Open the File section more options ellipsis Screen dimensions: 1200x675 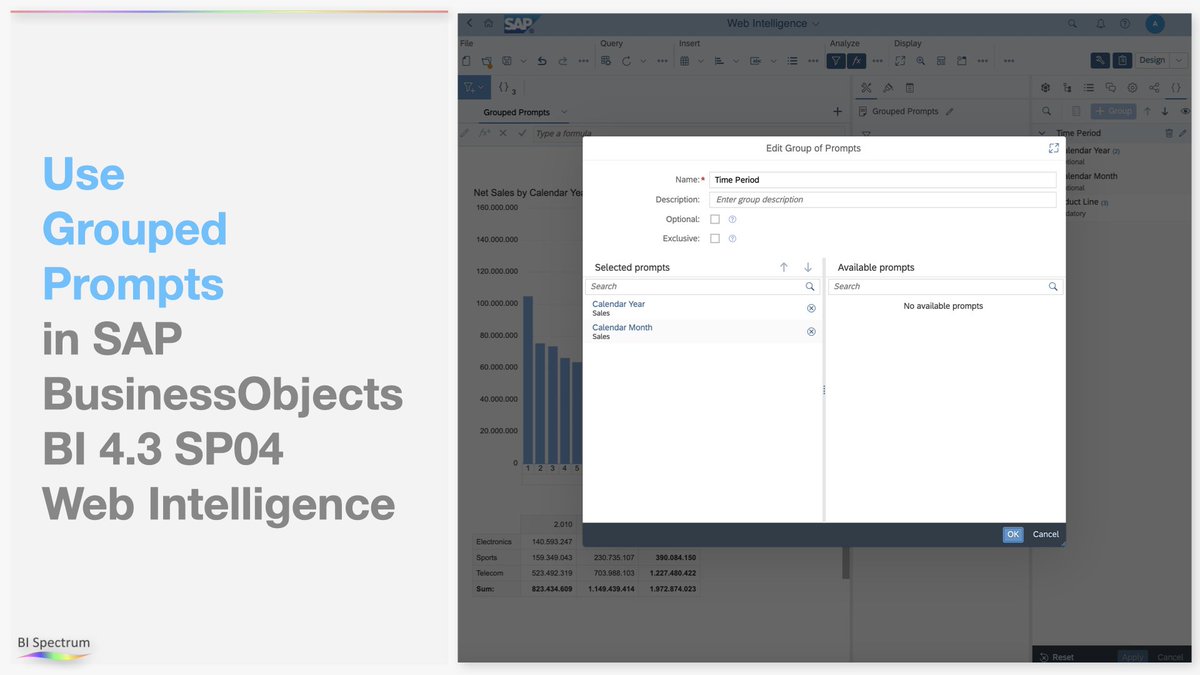[x=584, y=61]
